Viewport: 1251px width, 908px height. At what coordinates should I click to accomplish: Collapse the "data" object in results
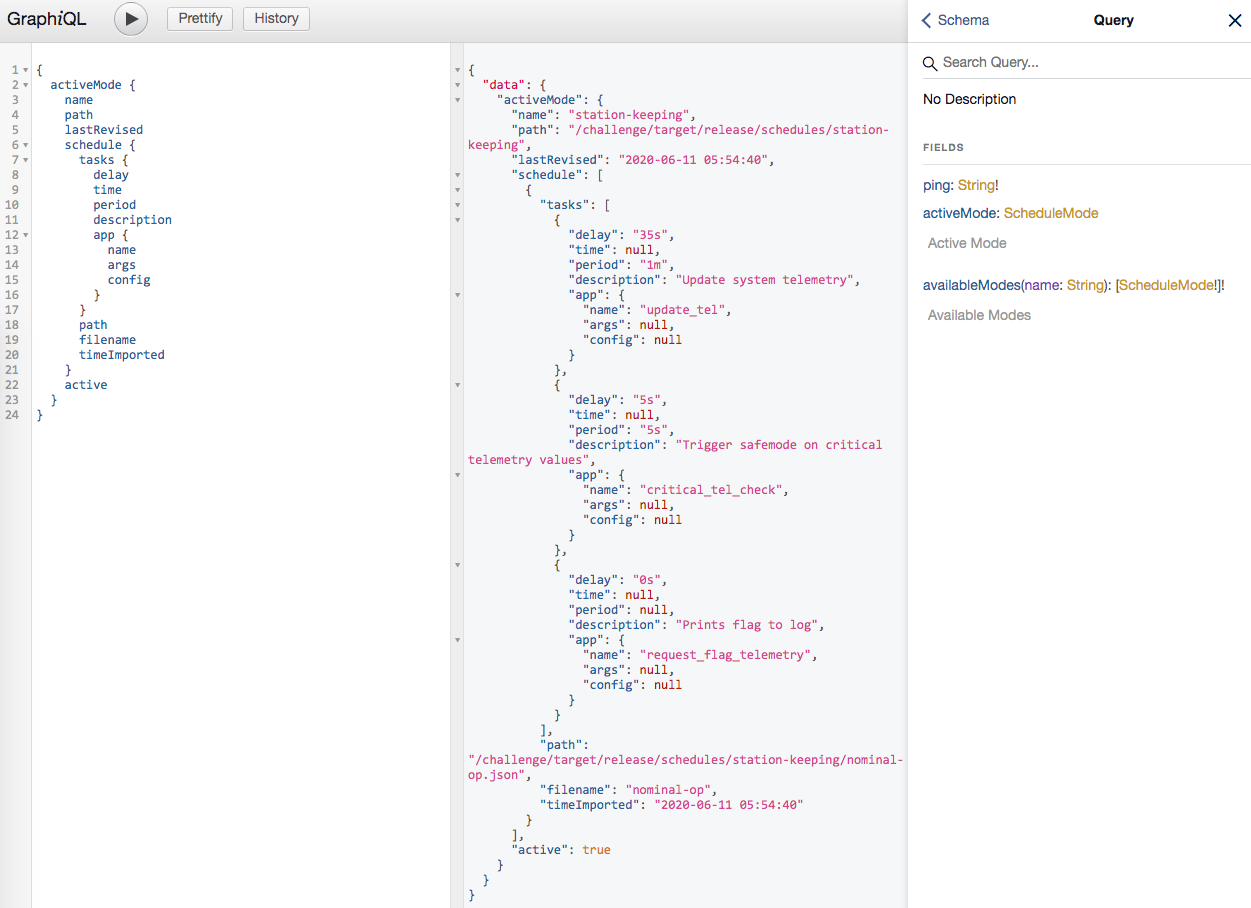pyautogui.click(x=458, y=85)
